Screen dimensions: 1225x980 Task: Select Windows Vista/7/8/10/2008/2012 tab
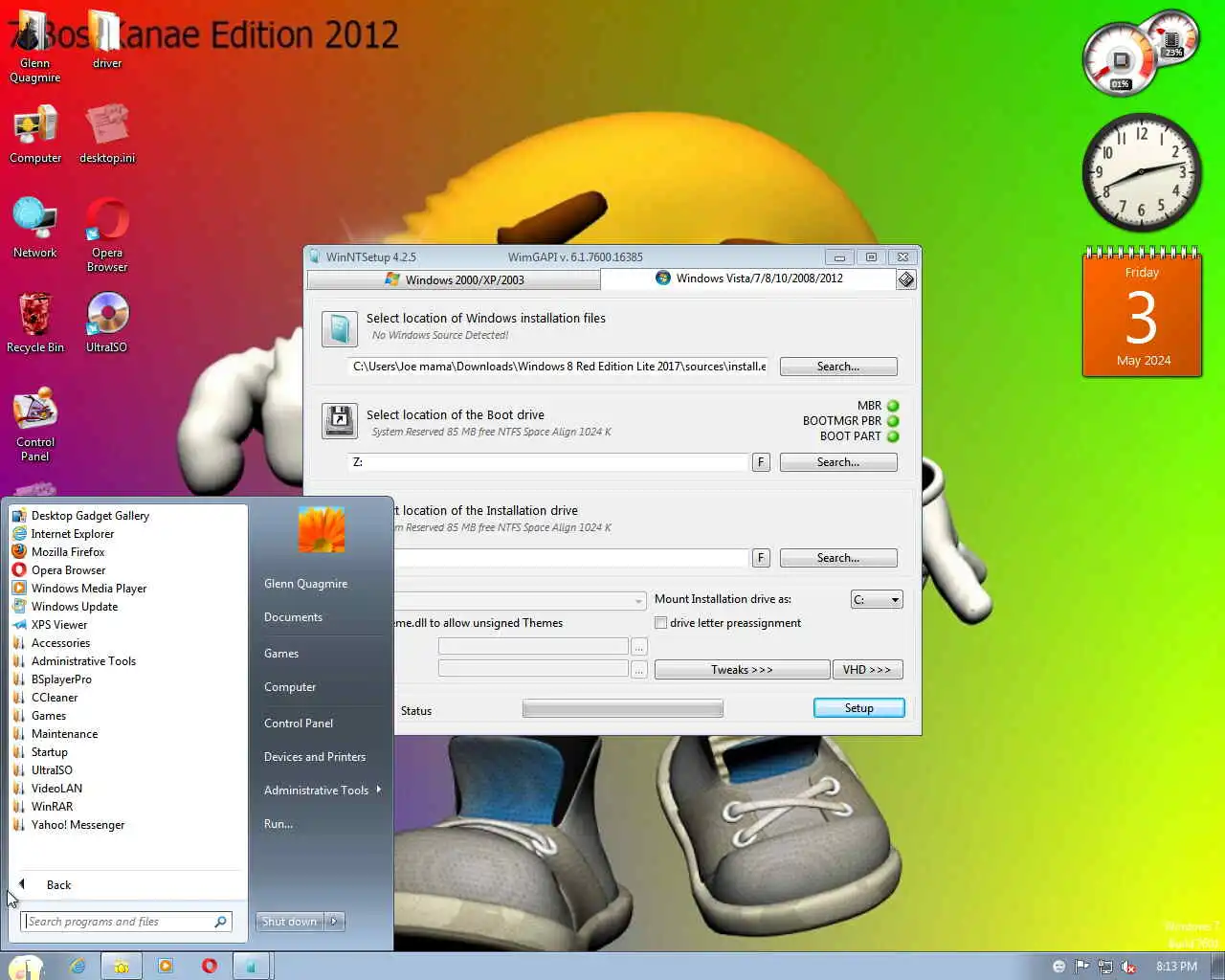click(x=748, y=278)
